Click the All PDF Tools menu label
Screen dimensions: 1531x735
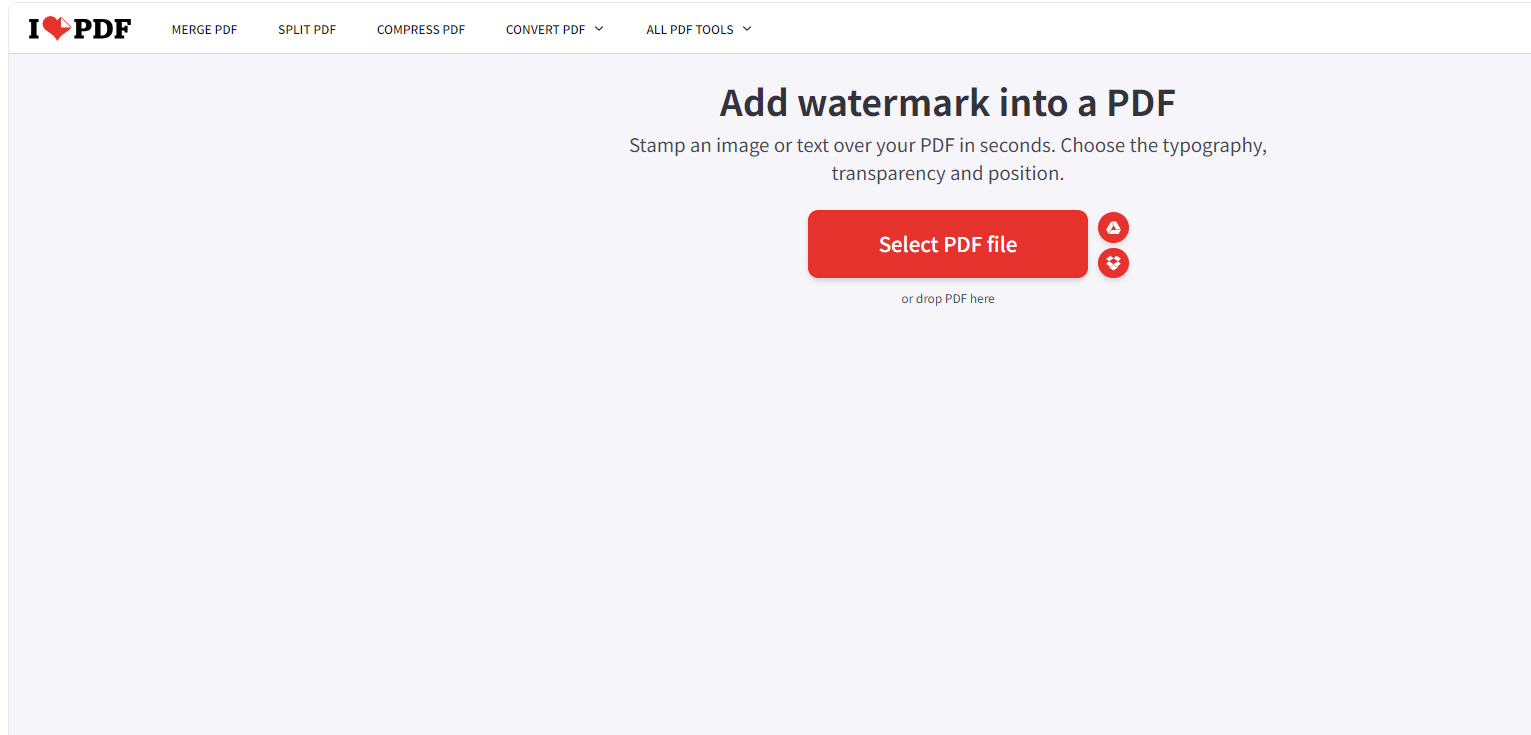(690, 30)
